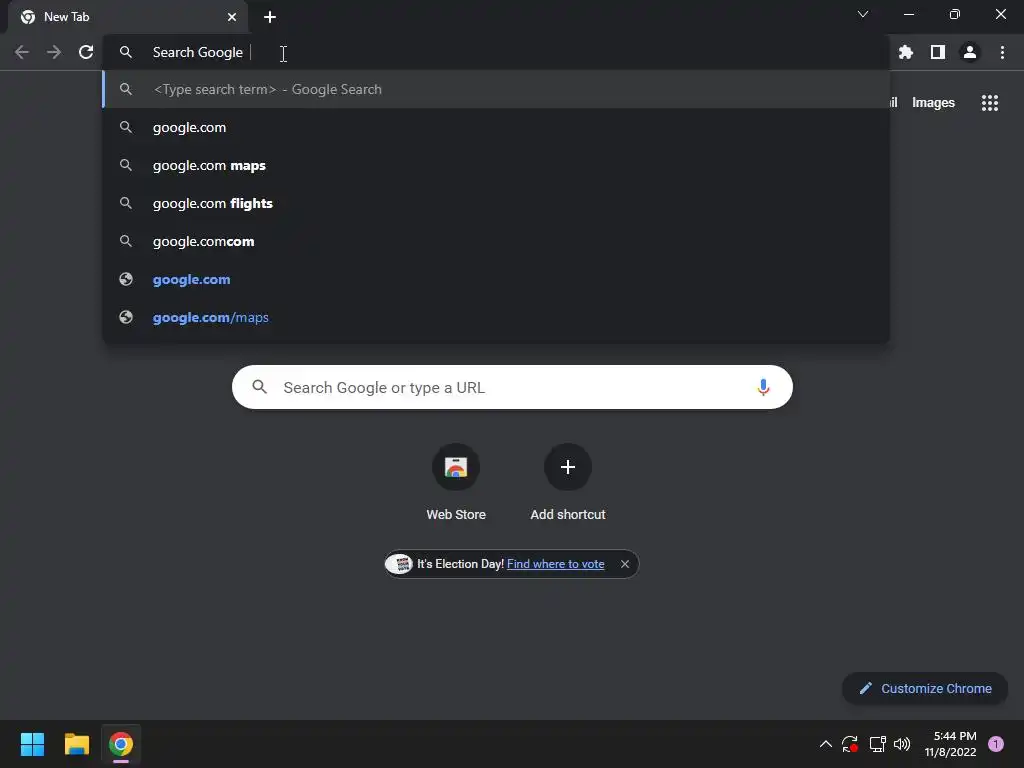This screenshot has height=768, width=1024.
Task: Open the Chrome three-dot menu
Action: 1002,52
